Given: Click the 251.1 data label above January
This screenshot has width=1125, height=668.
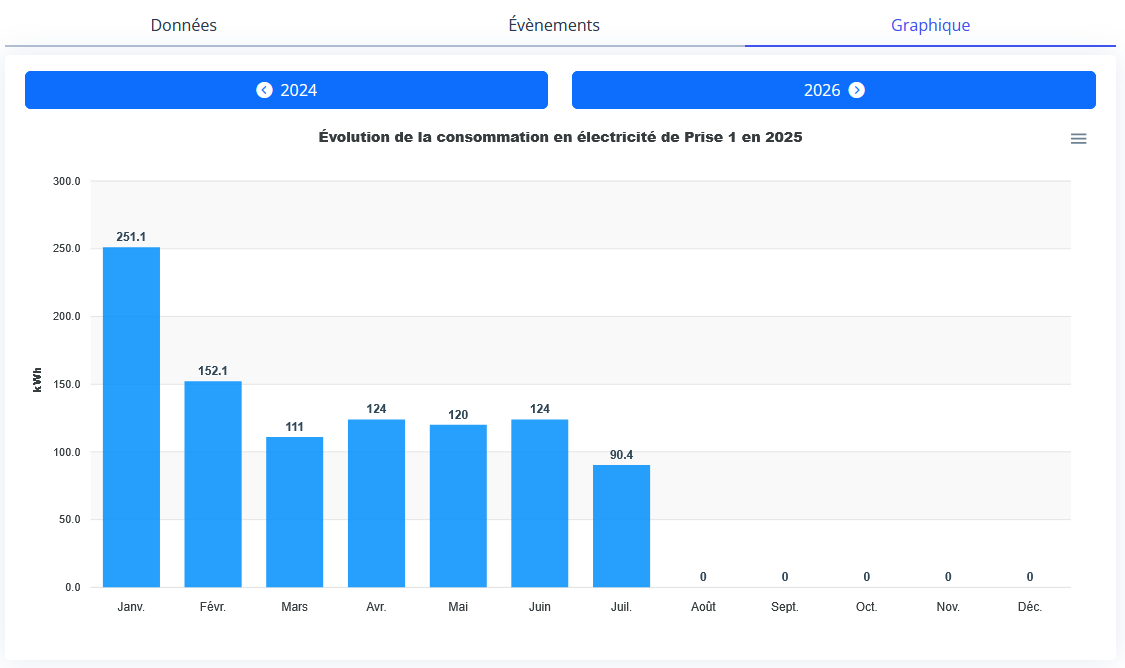Looking at the screenshot, I should [x=131, y=237].
